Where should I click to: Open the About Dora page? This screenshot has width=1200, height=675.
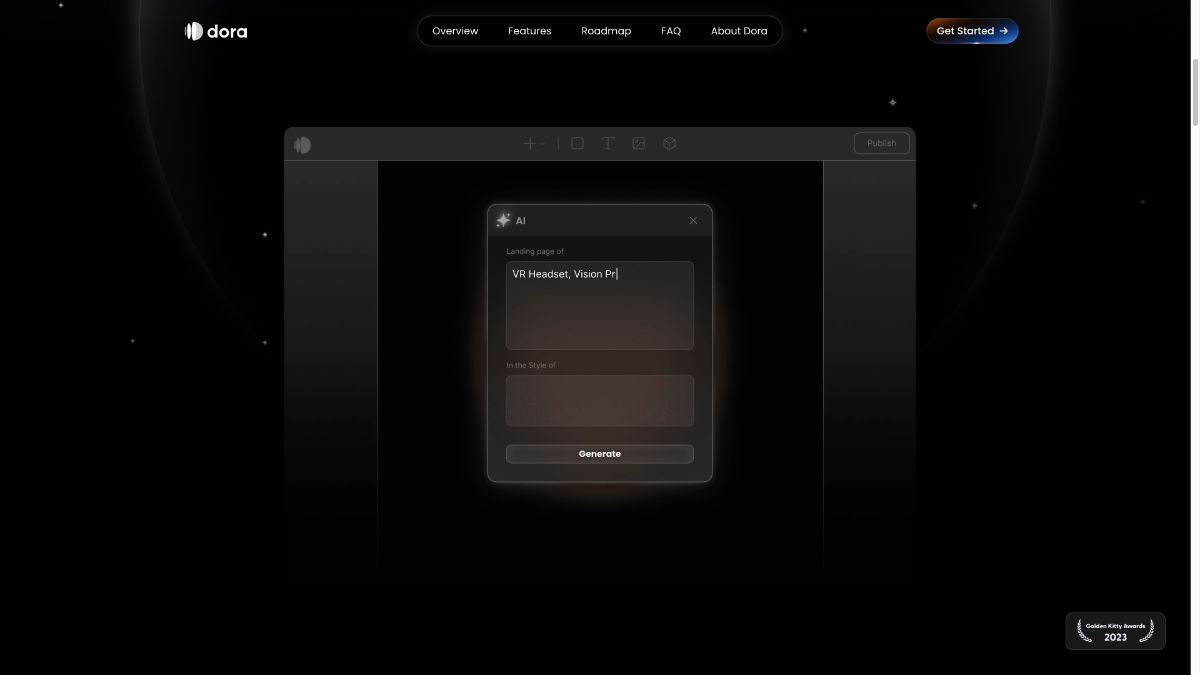point(739,31)
